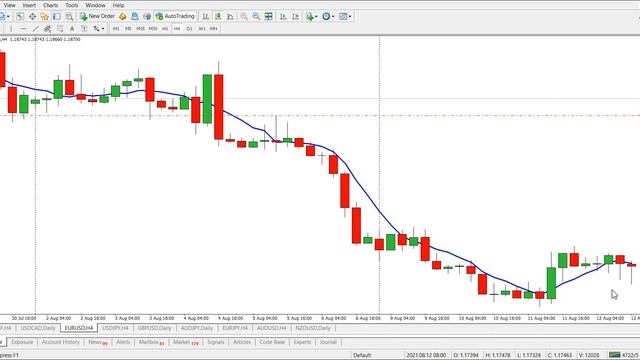
Task: Click the globe icon beside AutoTrading
Action: click(147, 16)
